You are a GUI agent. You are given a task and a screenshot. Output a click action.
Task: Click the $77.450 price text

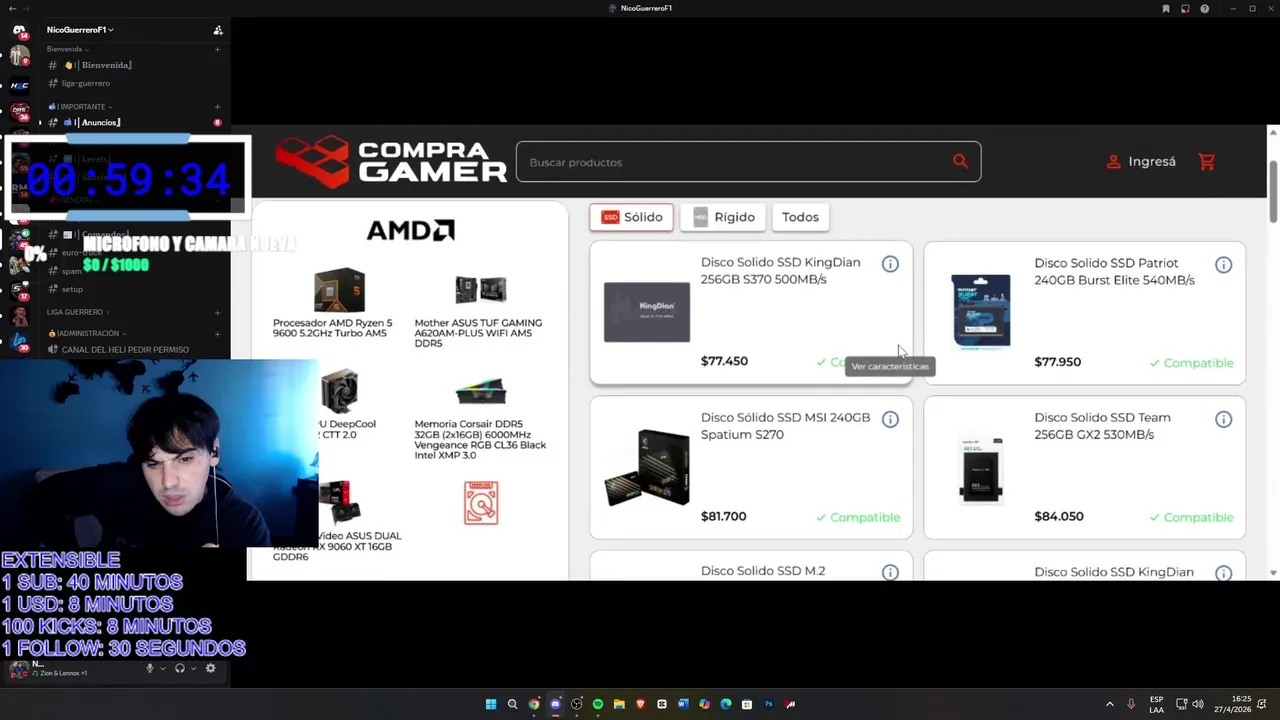(724, 361)
